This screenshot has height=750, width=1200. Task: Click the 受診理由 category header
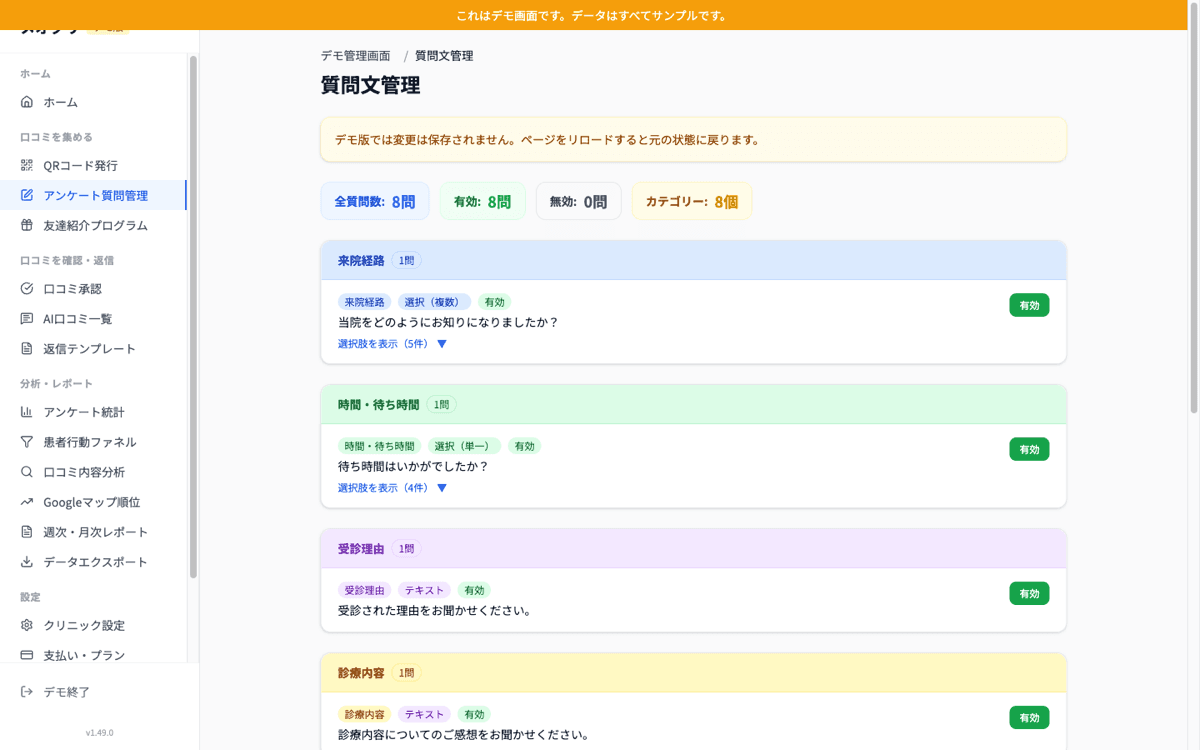693,548
